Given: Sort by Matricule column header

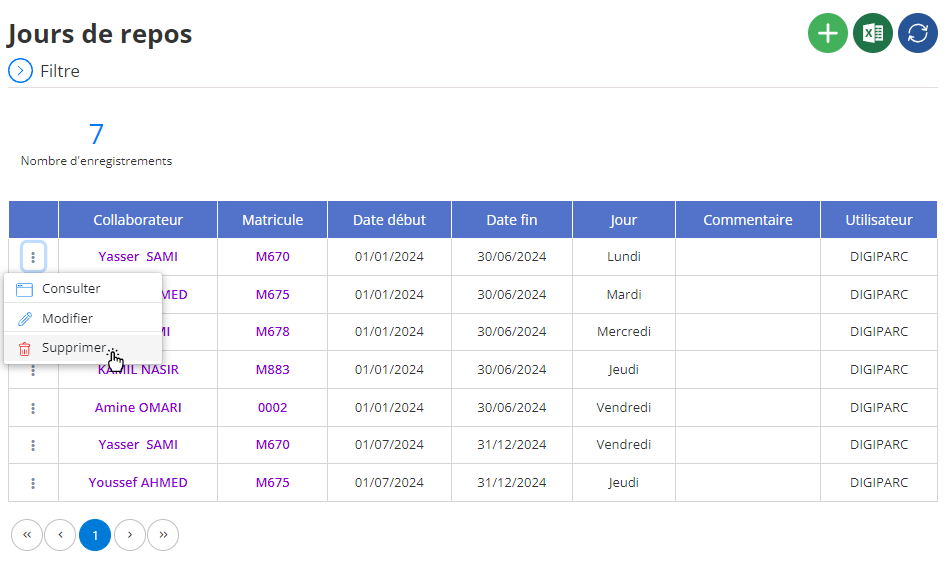Looking at the screenshot, I should point(273,220).
